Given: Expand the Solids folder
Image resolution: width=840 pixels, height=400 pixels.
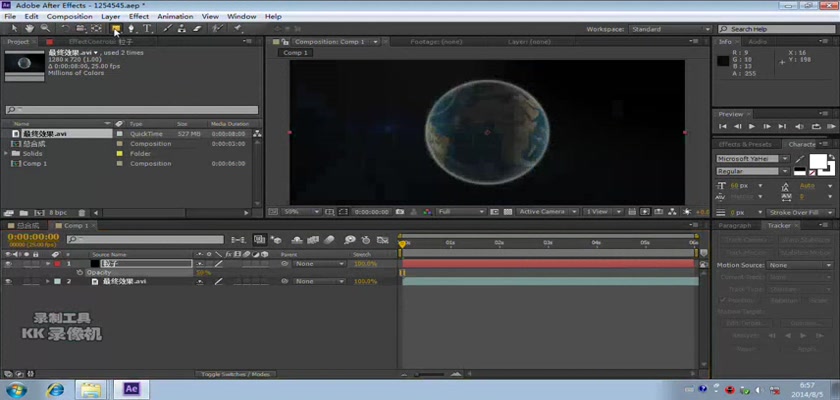Looking at the screenshot, I should click(x=6, y=154).
